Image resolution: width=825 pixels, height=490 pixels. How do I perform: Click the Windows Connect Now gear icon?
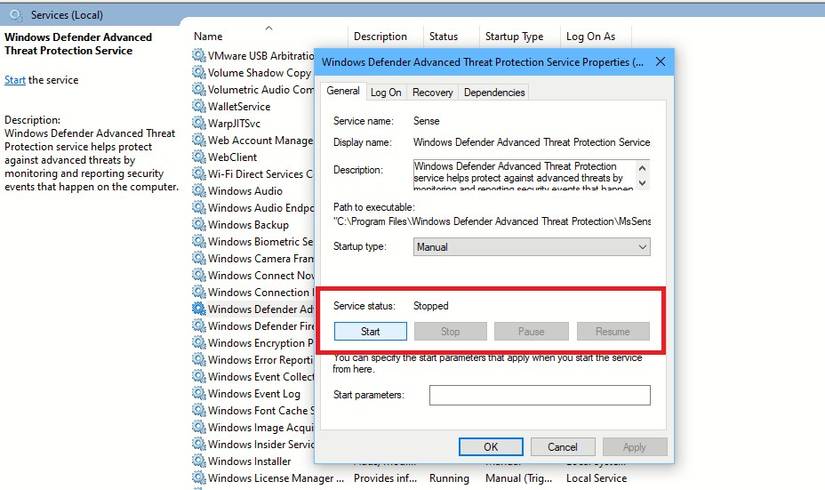tap(199, 275)
